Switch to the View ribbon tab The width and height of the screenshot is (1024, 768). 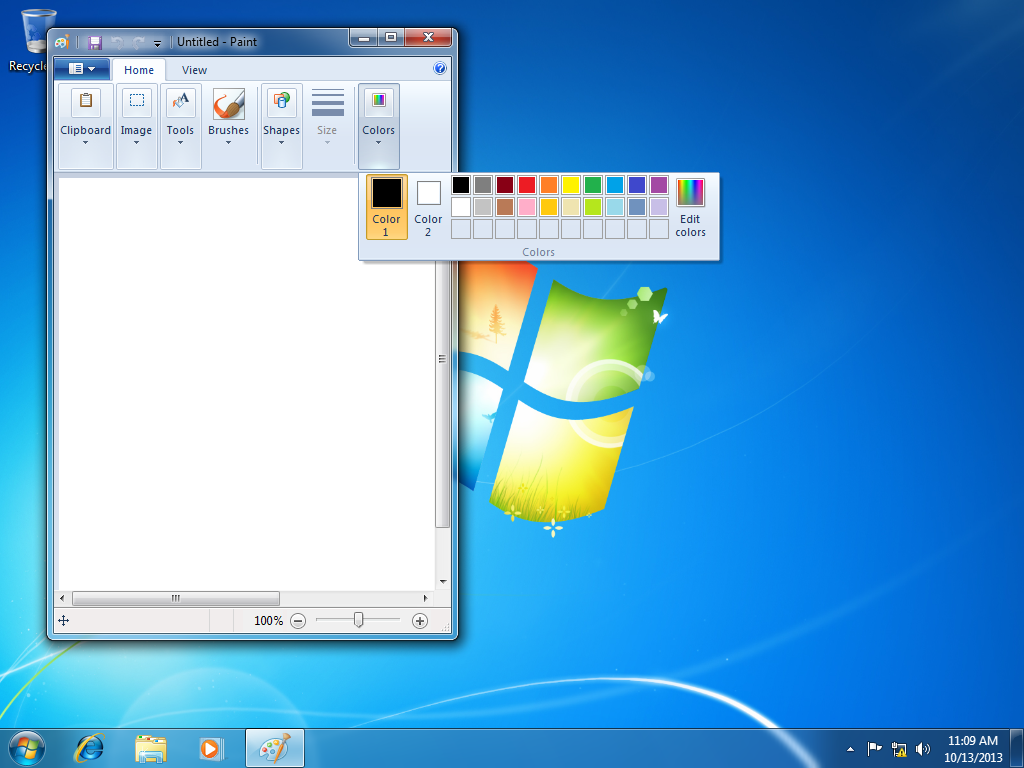point(194,70)
